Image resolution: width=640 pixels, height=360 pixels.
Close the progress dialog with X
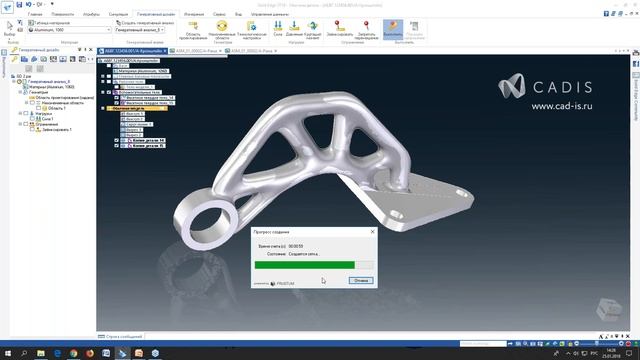(x=372, y=231)
